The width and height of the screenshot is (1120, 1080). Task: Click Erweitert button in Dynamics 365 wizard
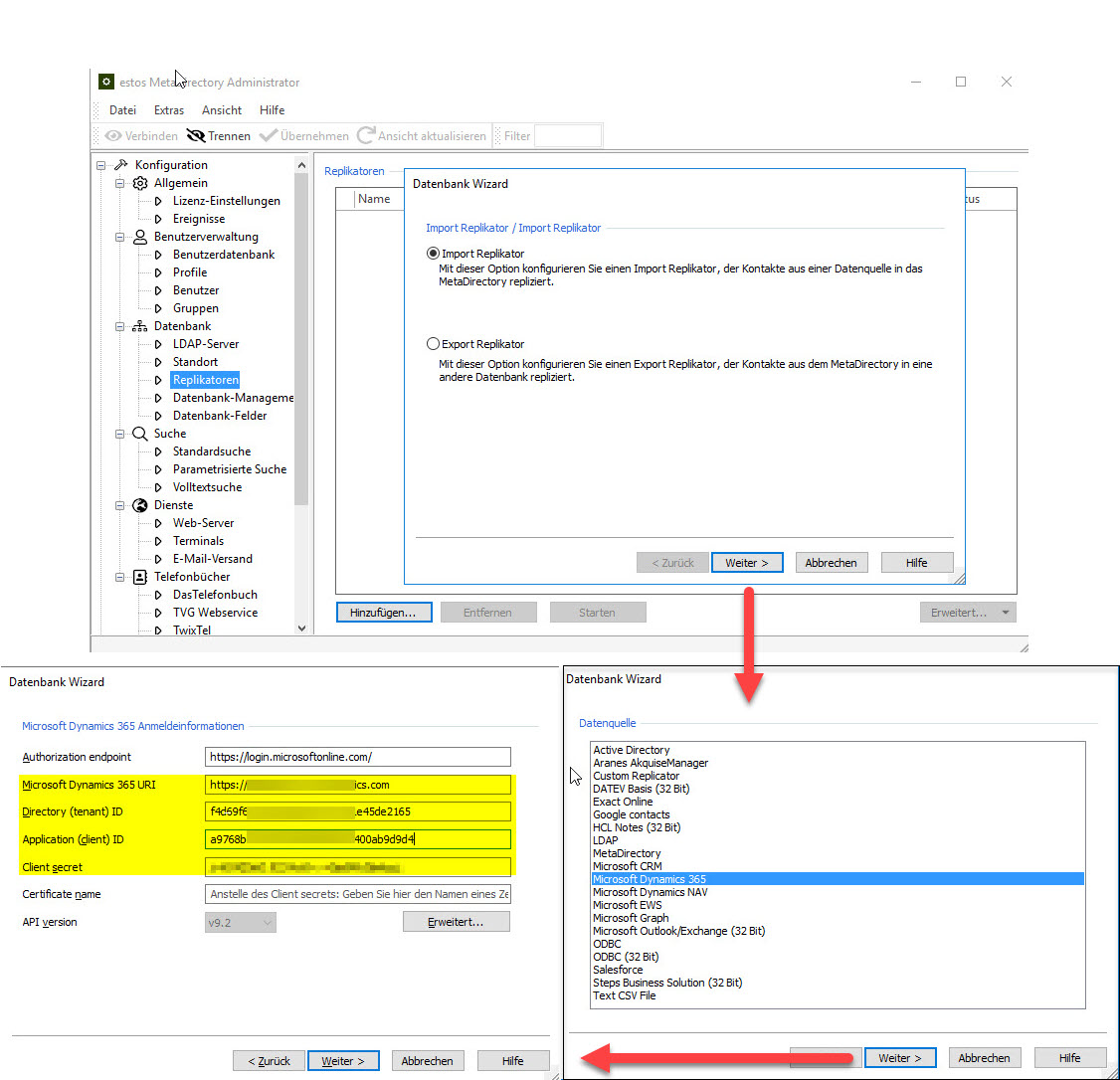click(x=456, y=923)
